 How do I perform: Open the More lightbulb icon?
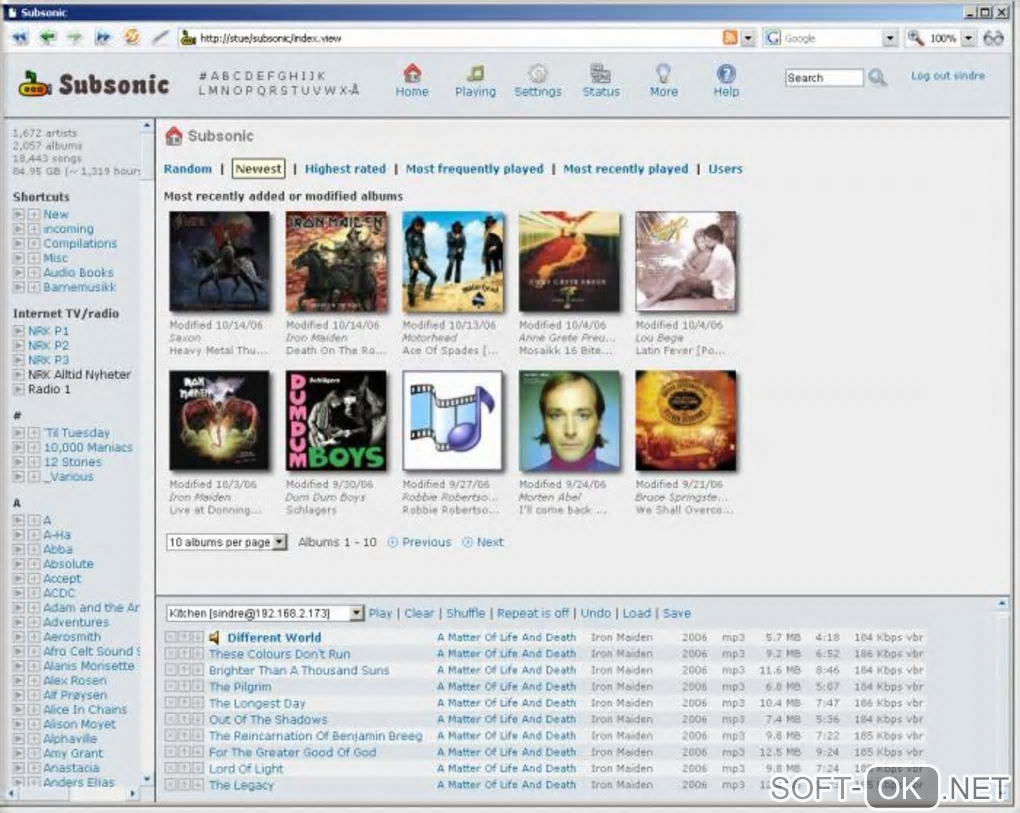coord(663,73)
